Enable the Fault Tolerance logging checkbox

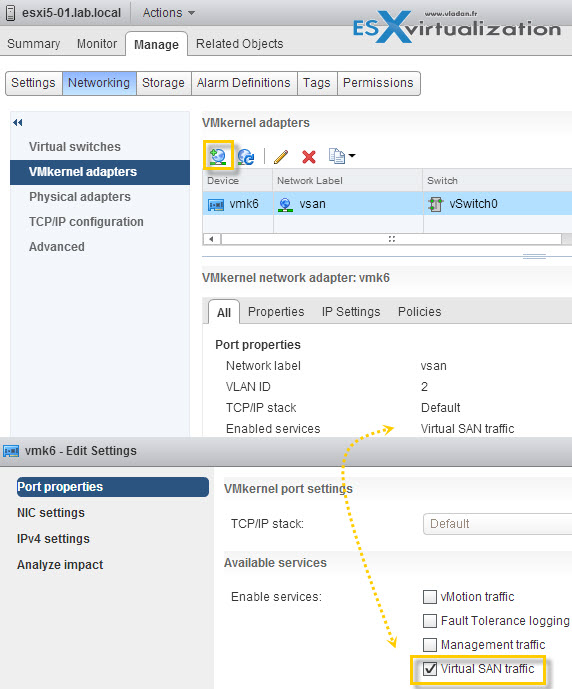(x=430, y=621)
